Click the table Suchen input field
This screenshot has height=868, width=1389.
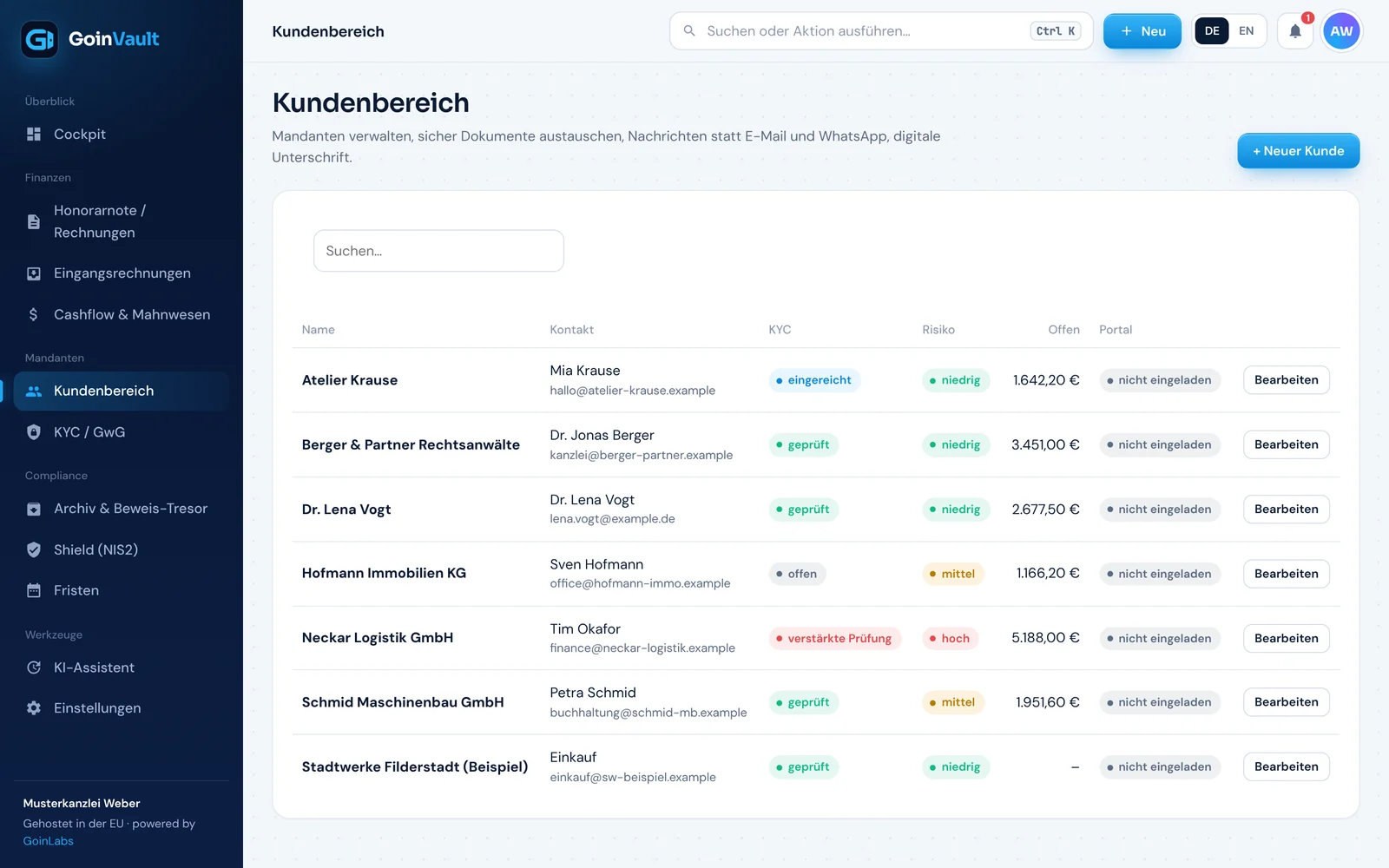(x=438, y=251)
